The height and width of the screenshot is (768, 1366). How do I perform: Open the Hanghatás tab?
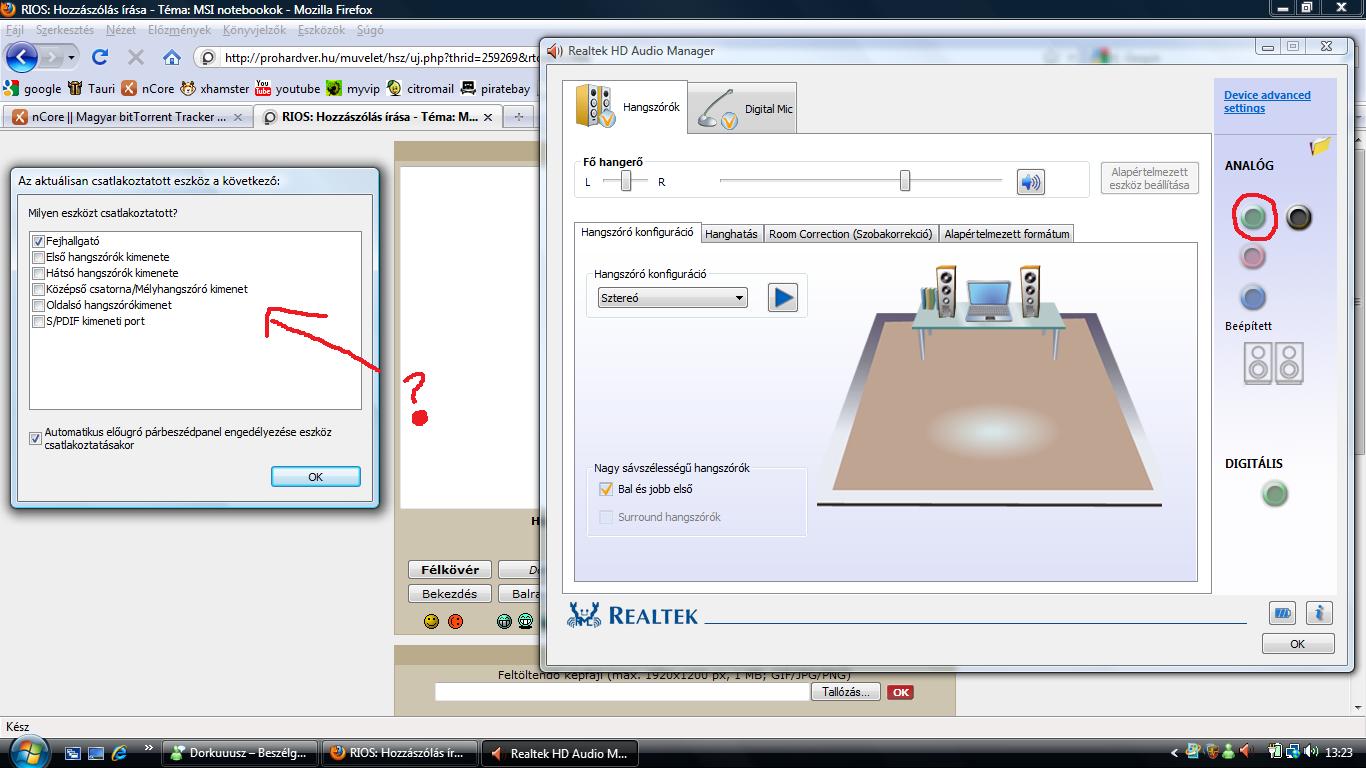coord(731,234)
